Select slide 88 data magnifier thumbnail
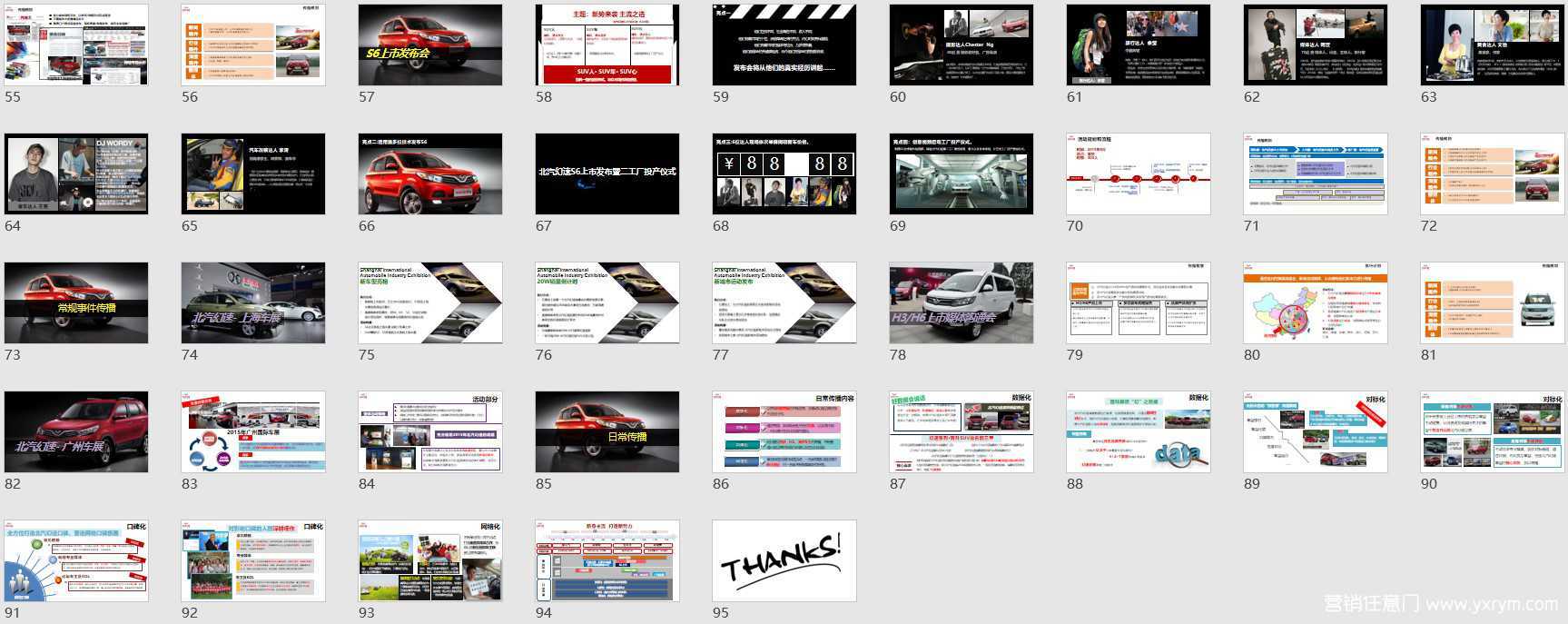This screenshot has height=624, width=1568. point(1139,431)
